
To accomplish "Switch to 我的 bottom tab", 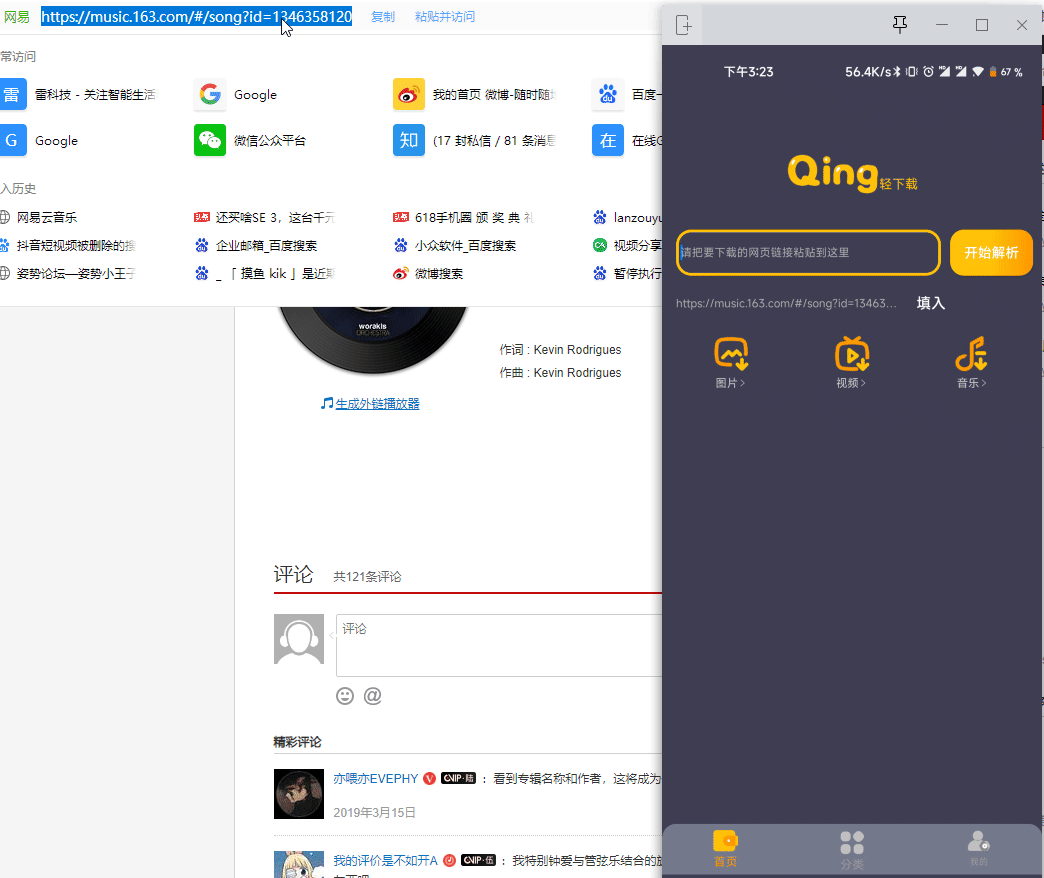I will tap(978, 848).
